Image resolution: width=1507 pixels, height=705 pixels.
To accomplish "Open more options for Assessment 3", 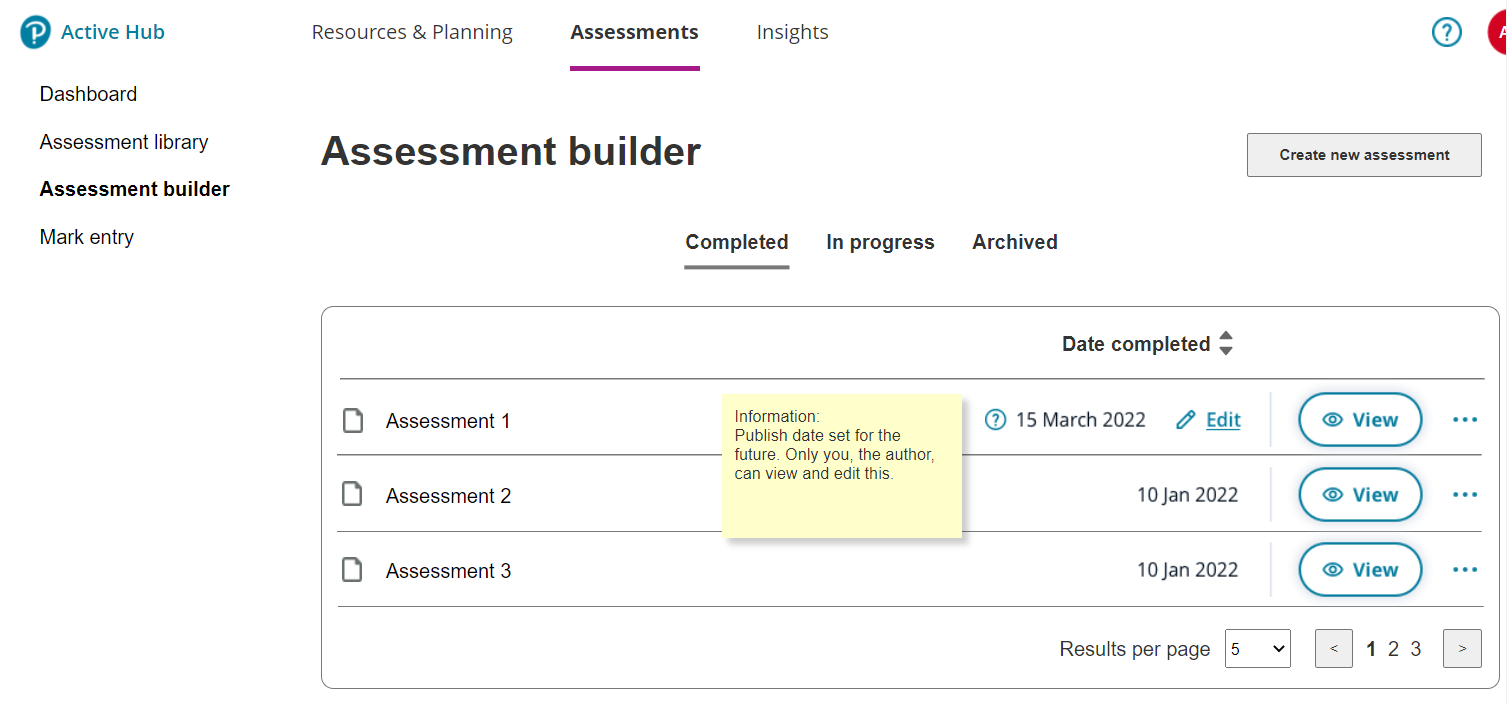I will 1464,569.
